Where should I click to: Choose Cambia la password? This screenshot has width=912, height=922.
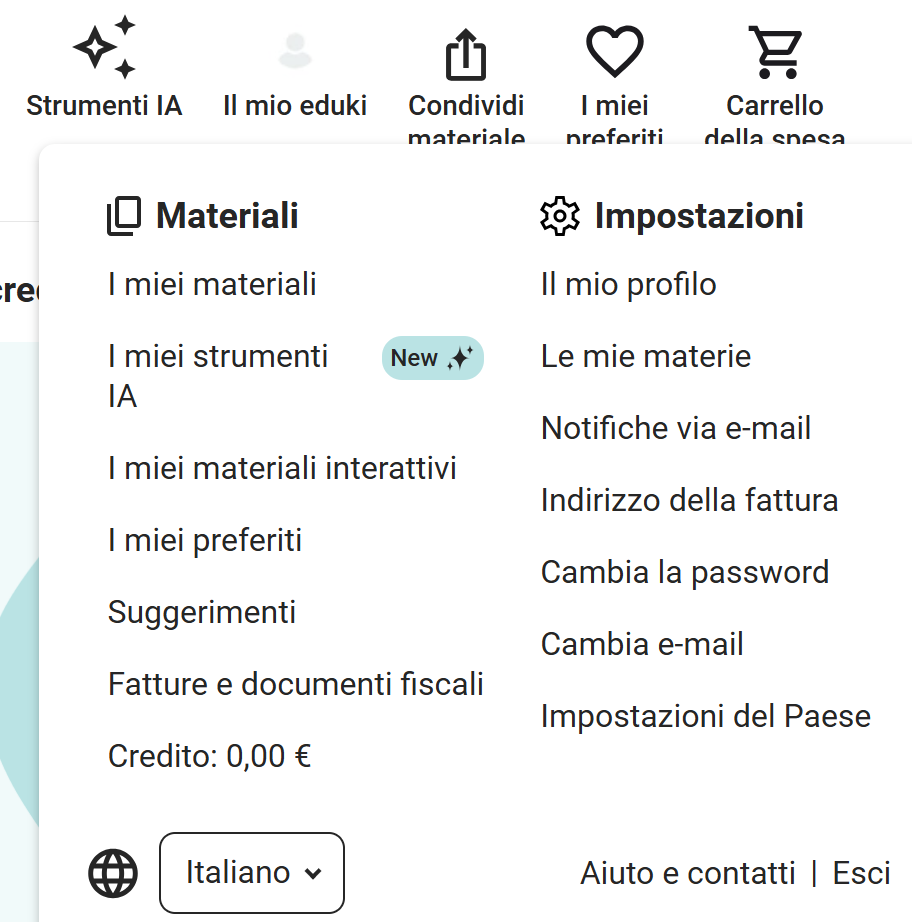click(x=685, y=573)
